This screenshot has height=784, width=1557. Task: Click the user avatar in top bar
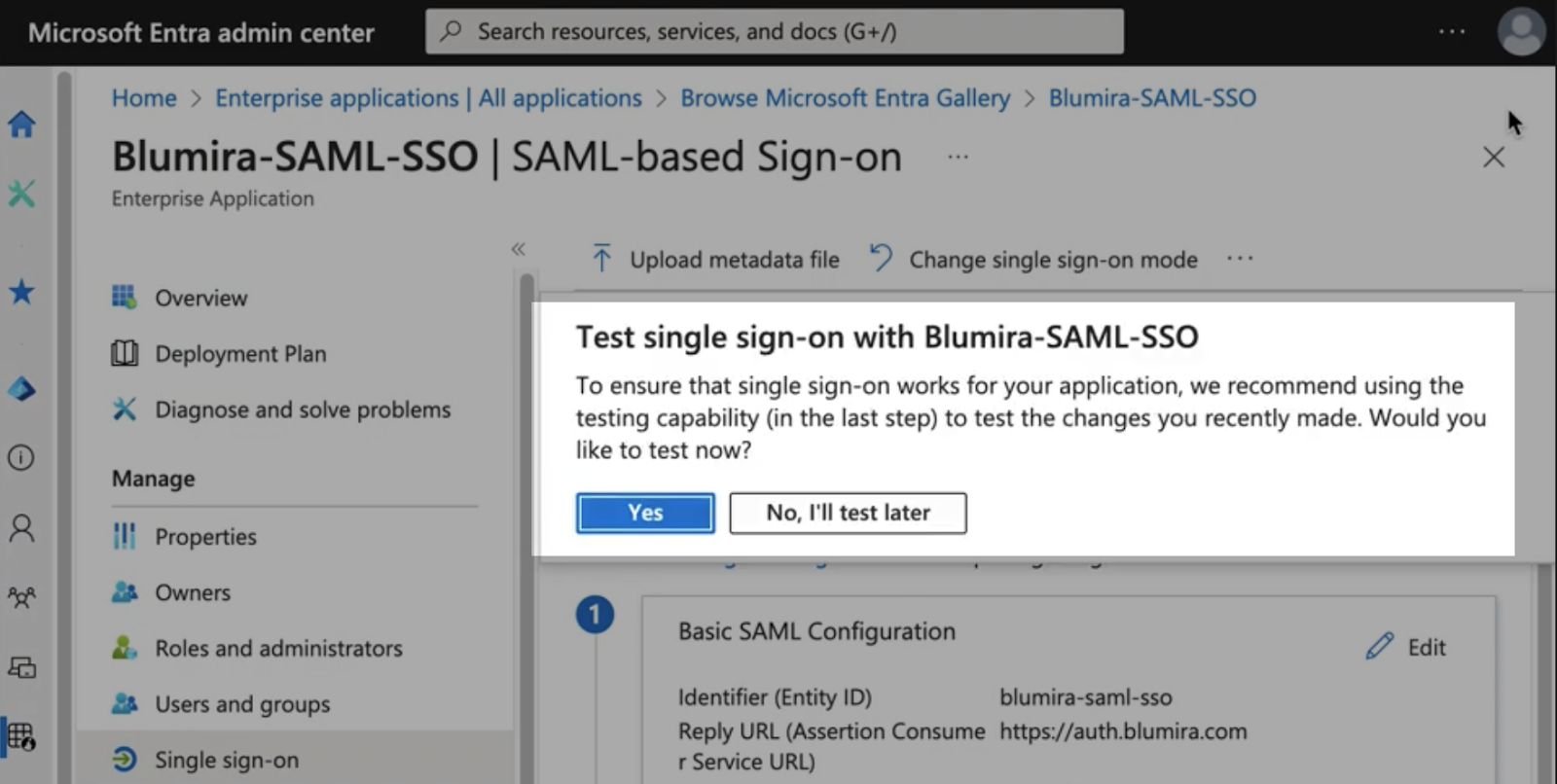click(x=1521, y=31)
